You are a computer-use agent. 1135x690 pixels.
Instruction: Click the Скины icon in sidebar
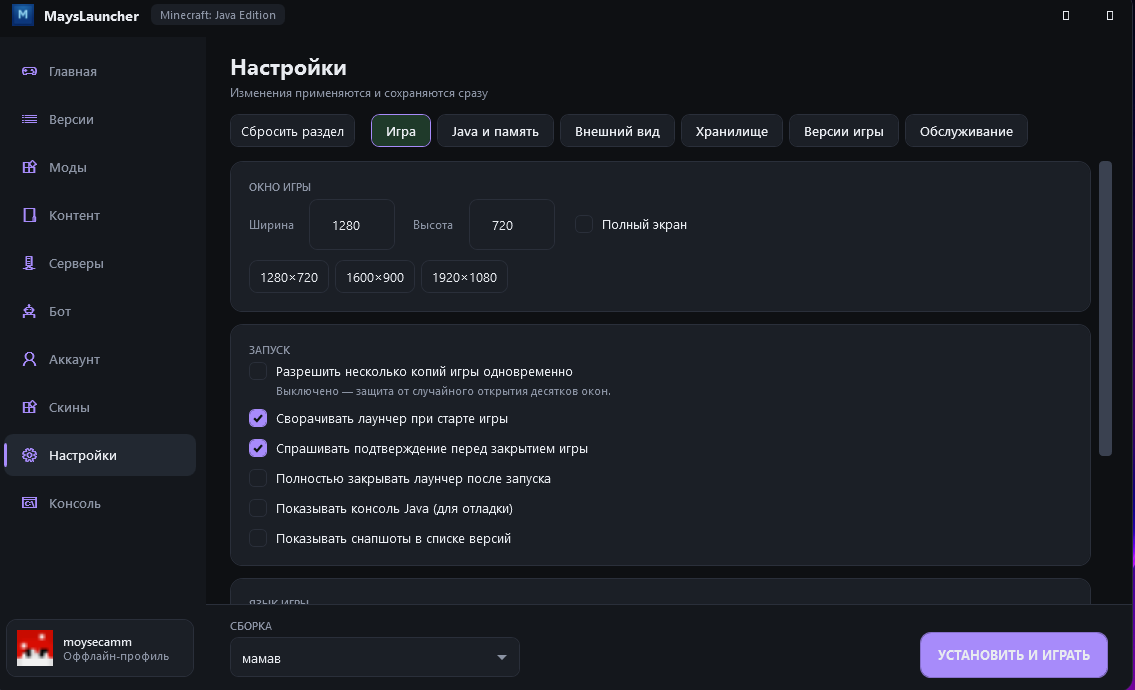[29, 407]
